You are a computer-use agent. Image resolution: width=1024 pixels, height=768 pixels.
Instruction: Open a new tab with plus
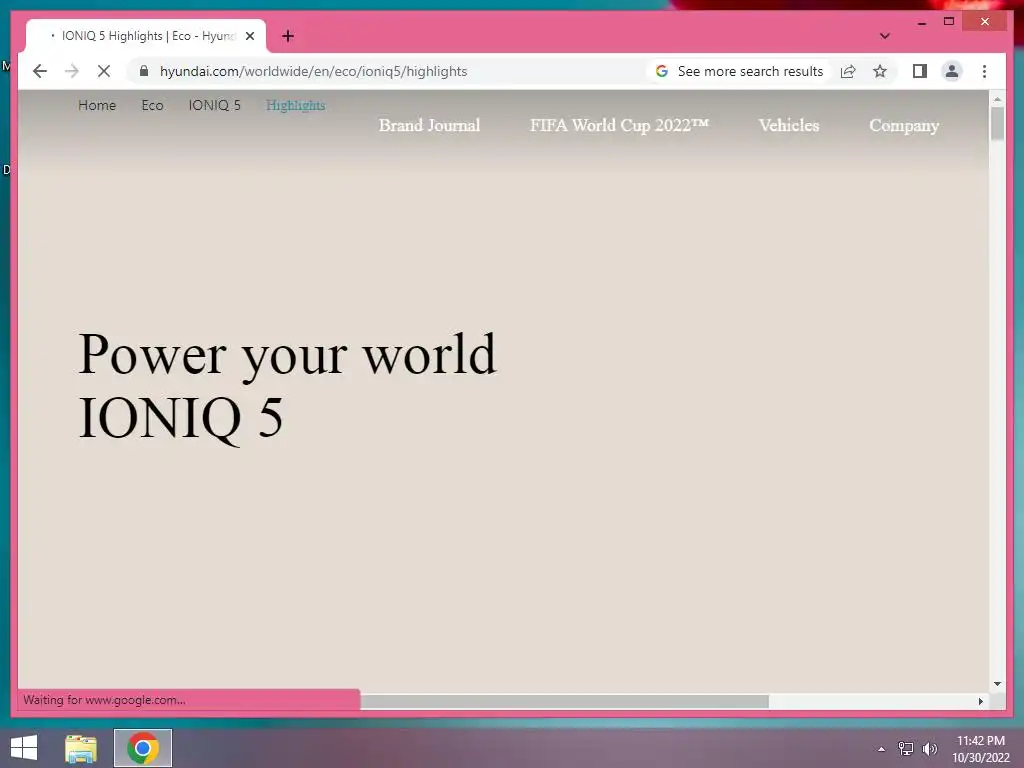click(288, 36)
